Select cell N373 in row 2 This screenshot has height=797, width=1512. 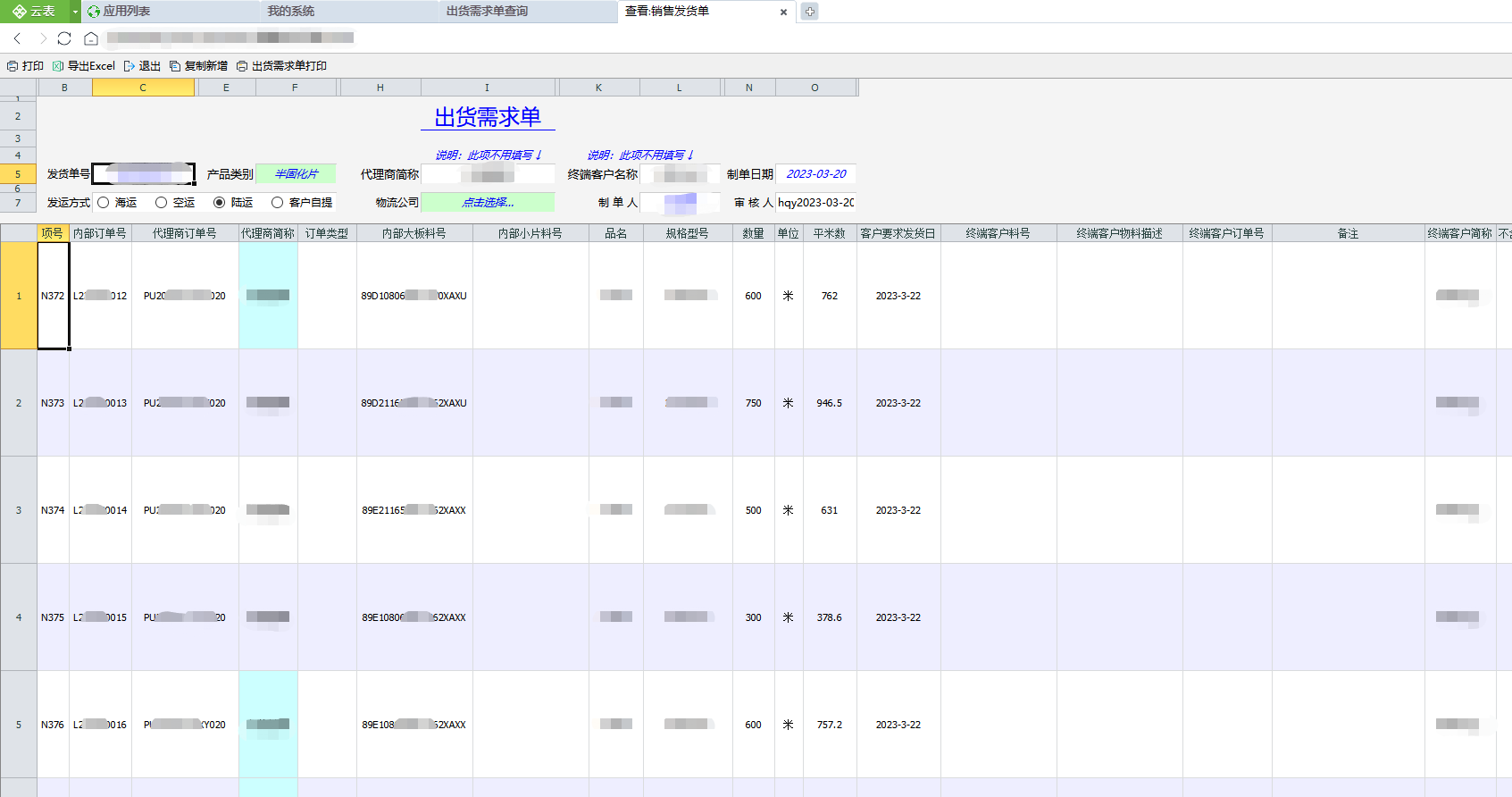point(53,403)
